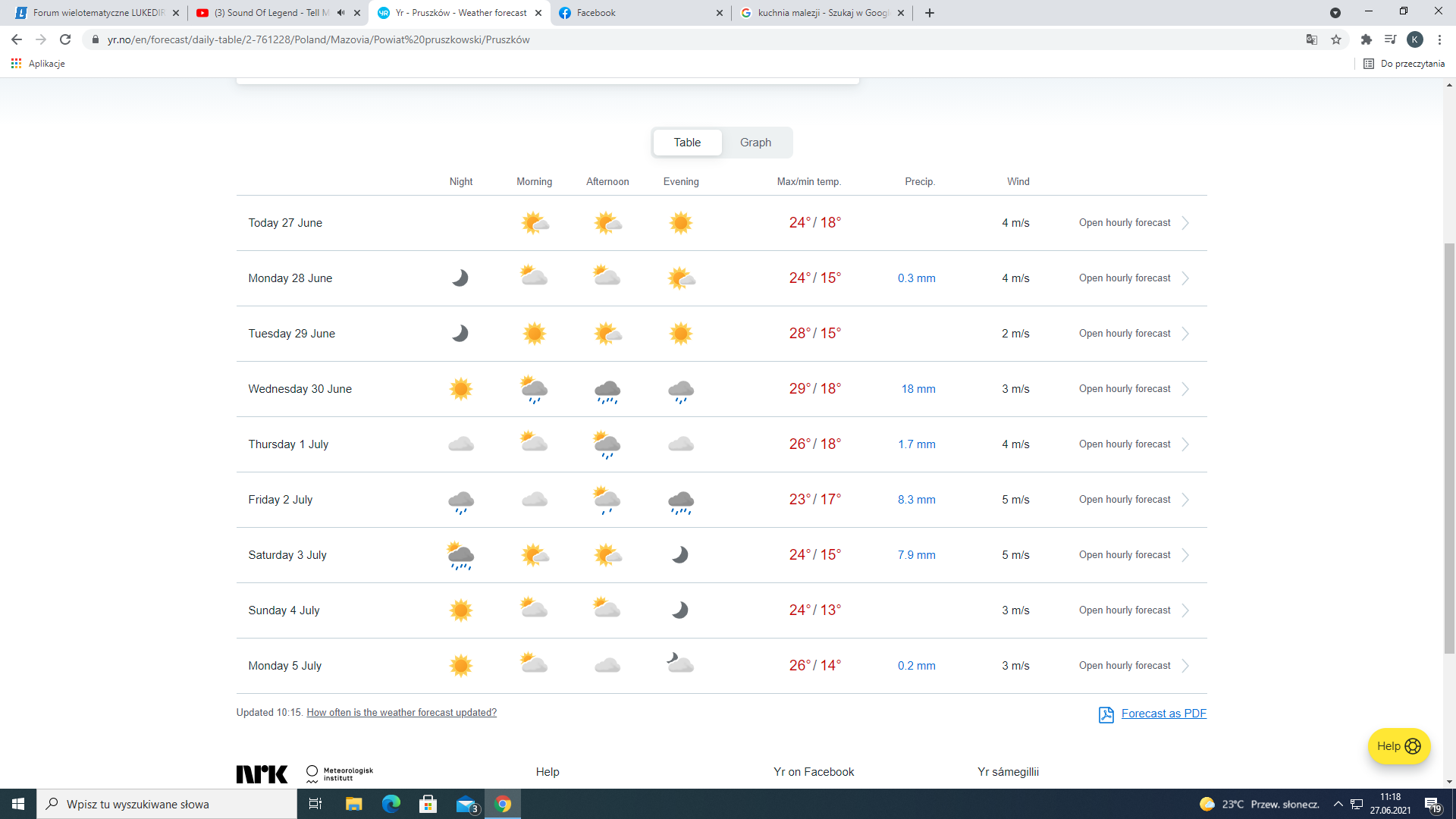Viewport: 1456px width, 819px height.
Task: Click the NRK logo in footer
Action: point(262,773)
